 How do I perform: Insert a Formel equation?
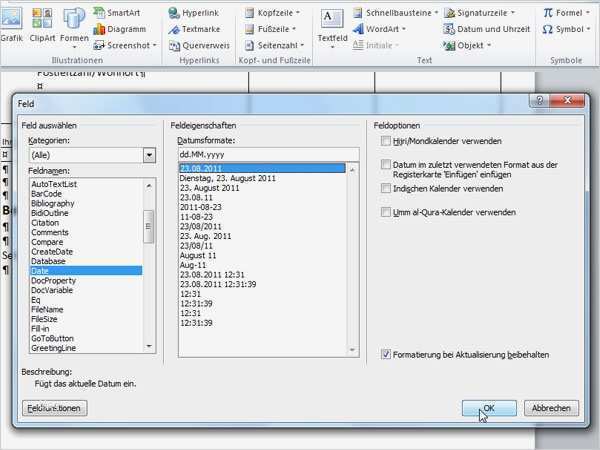coord(566,13)
